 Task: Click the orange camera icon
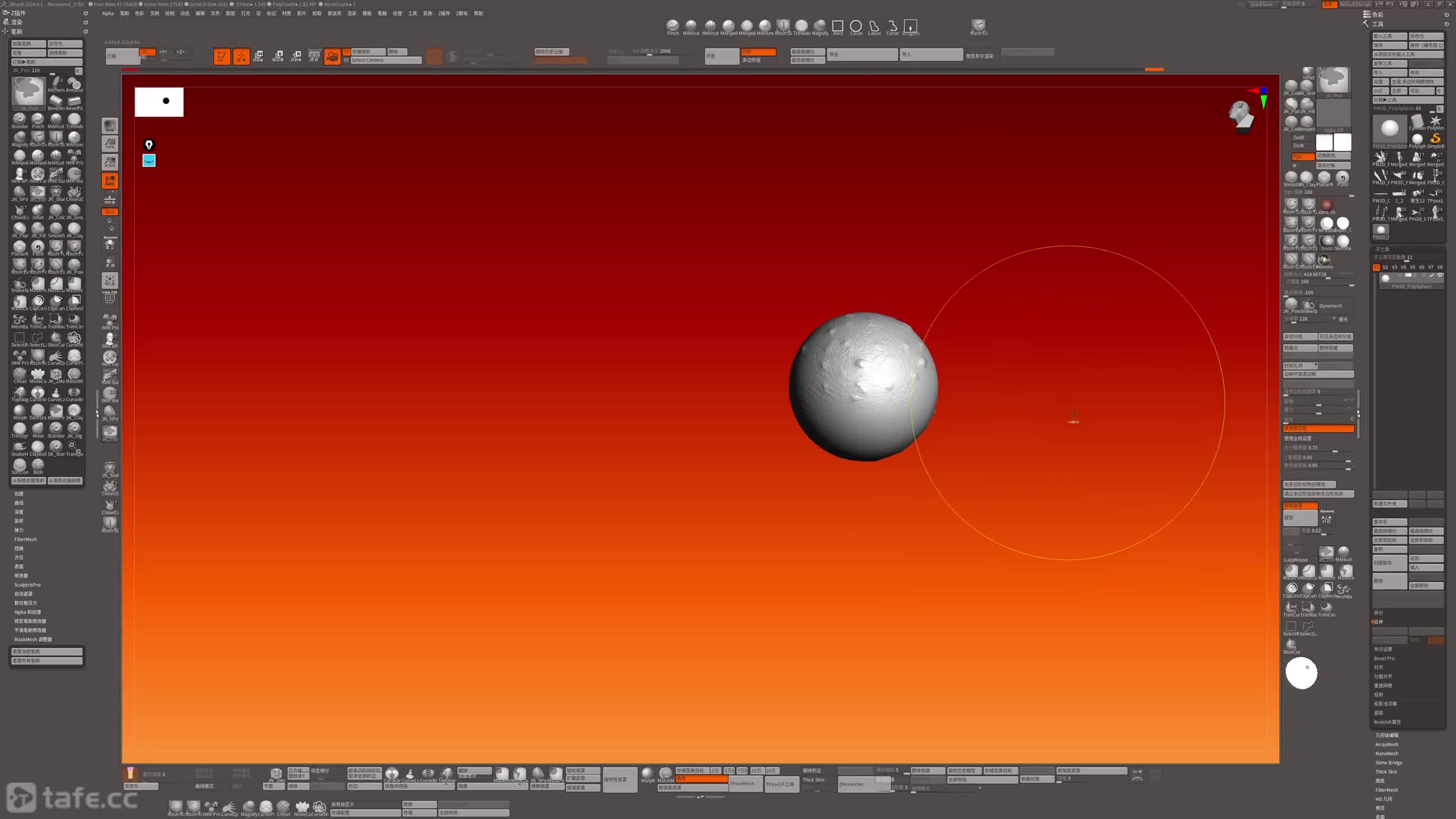coord(332,56)
